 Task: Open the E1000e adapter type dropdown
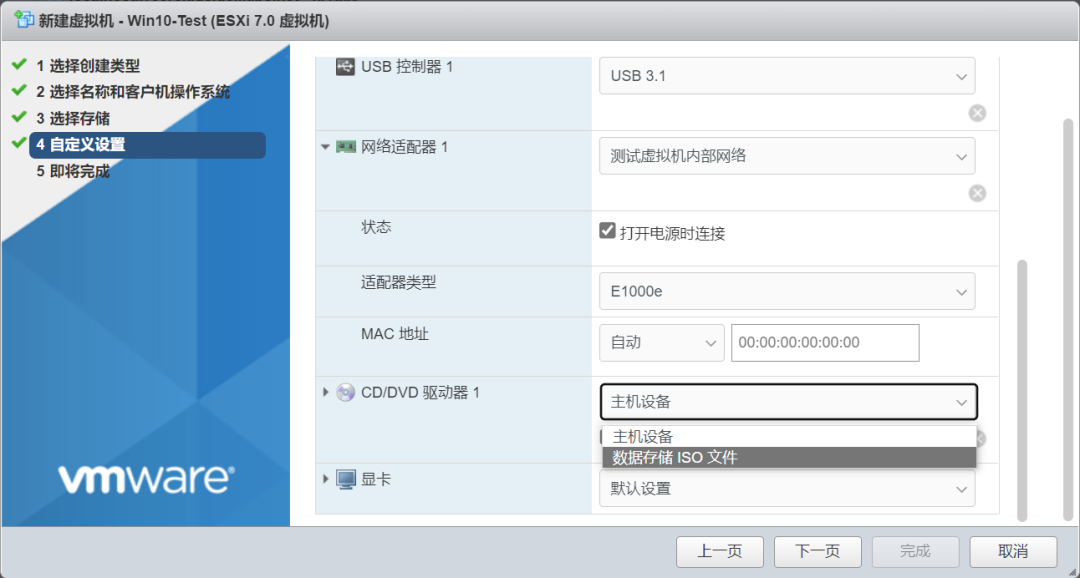click(787, 291)
